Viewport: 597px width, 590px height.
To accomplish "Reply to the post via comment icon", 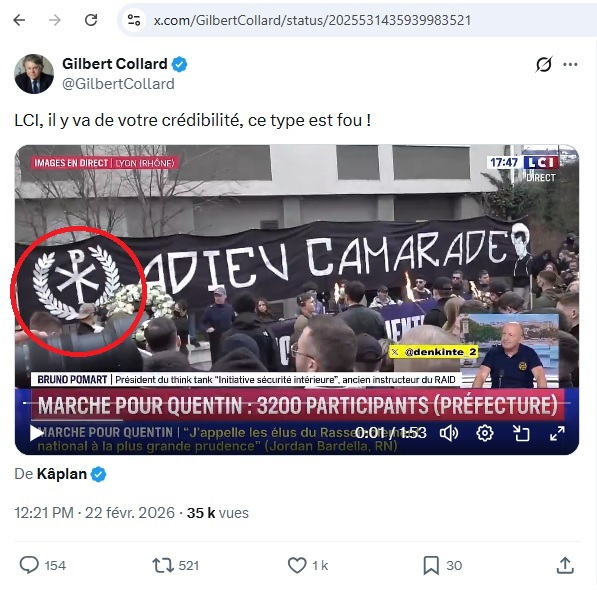I will (x=29, y=565).
